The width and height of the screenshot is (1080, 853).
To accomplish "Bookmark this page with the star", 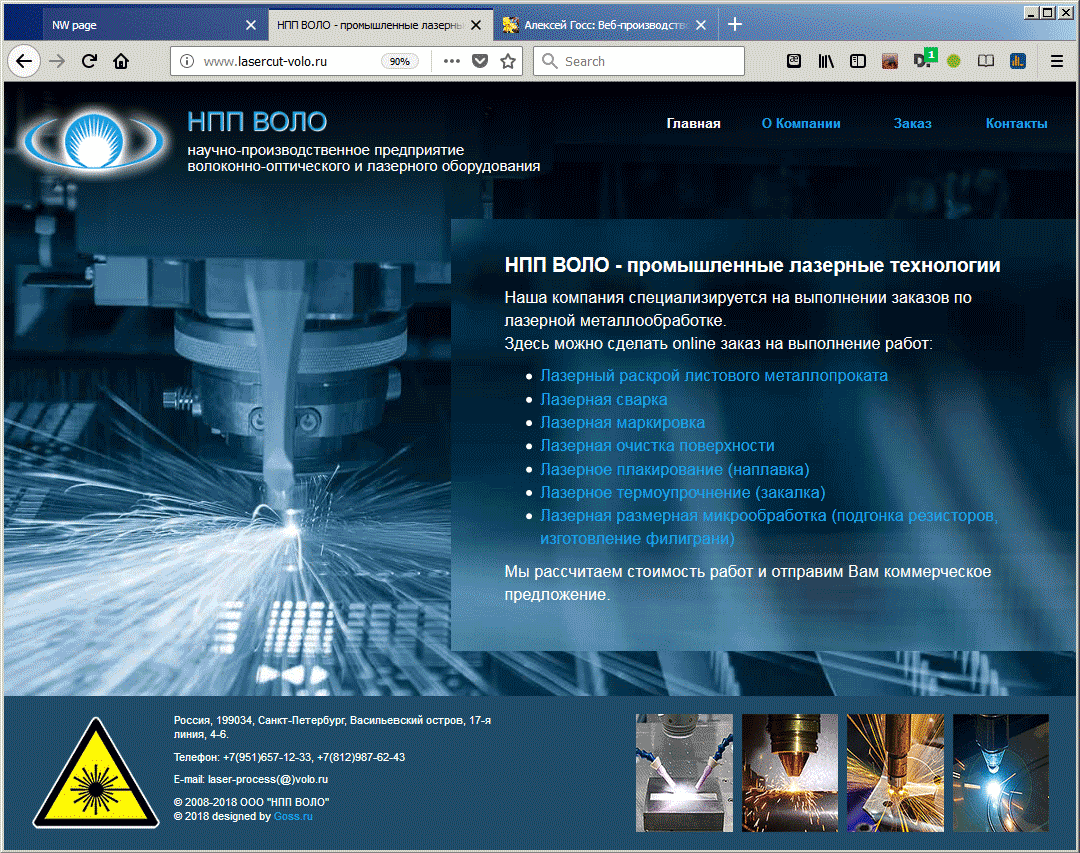I will (508, 61).
